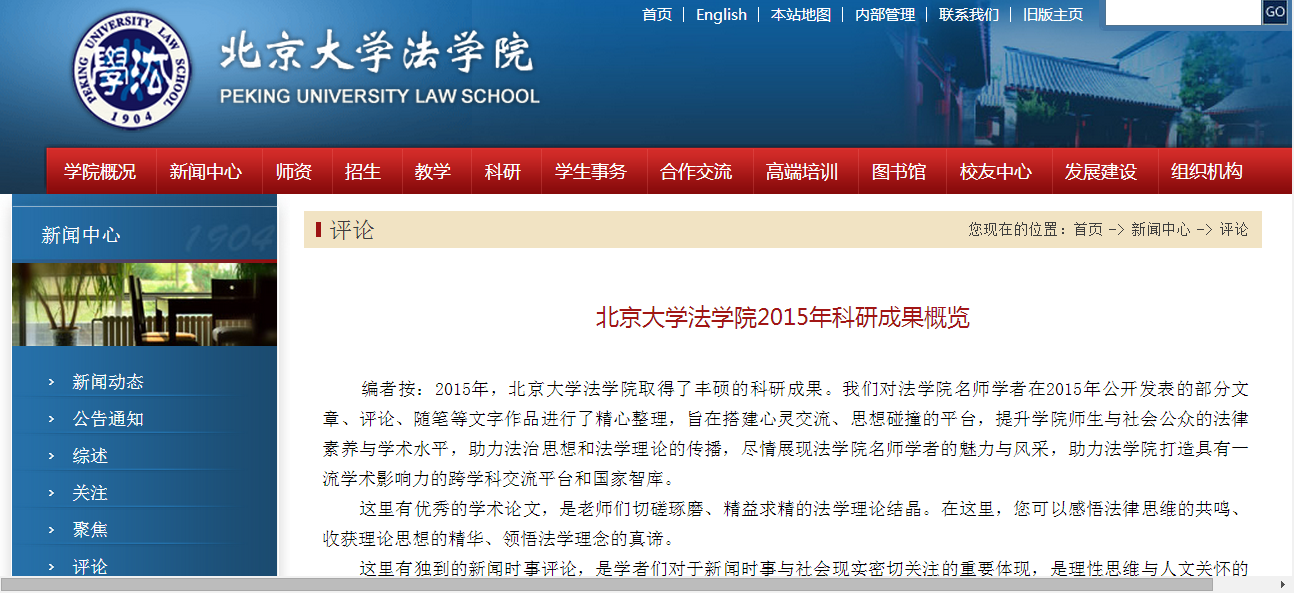
Task: Expand the 公告通知 sidebar arrow
Action: click(51, 419)
